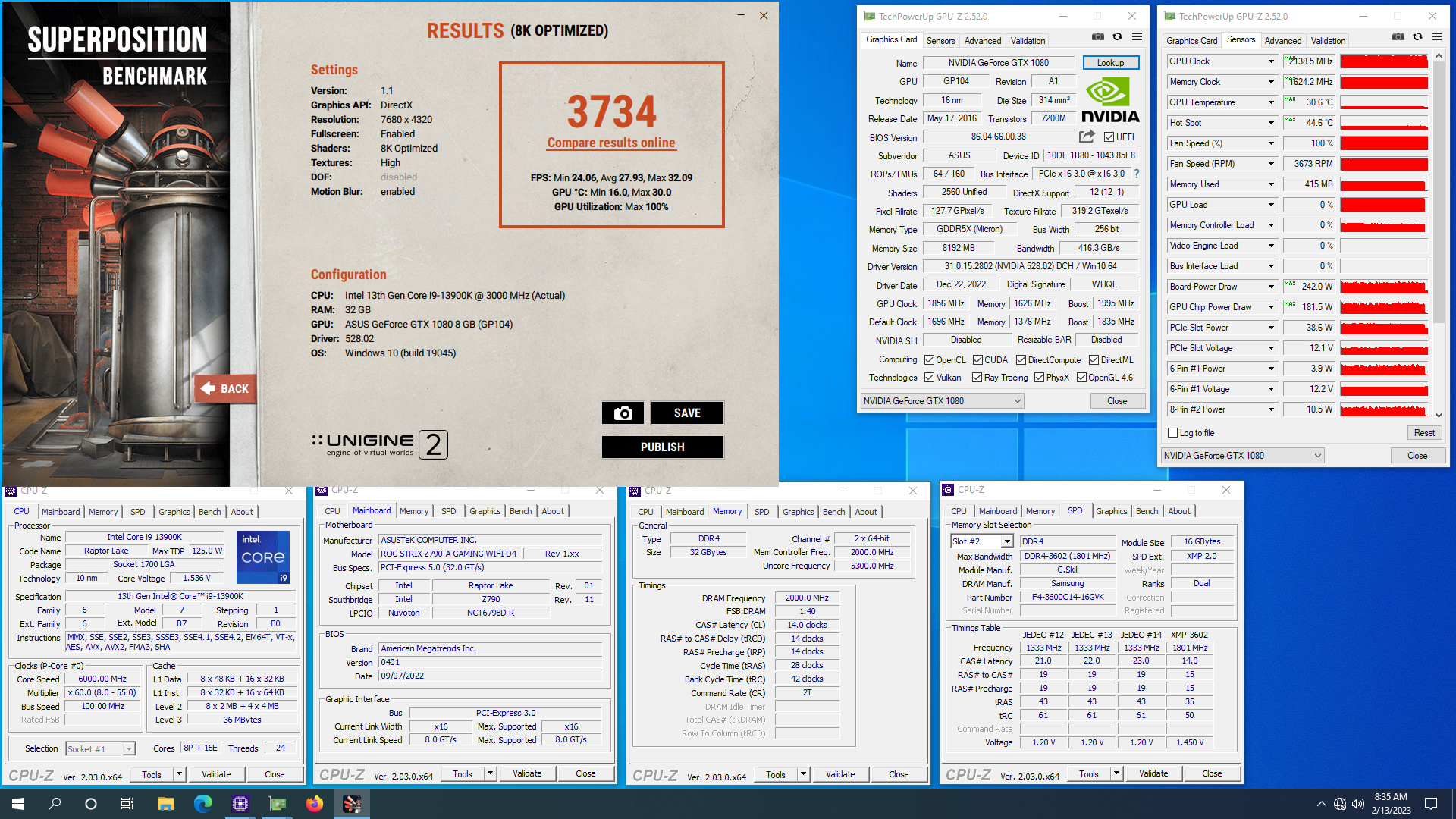Click the NVIDIA logo in GPU-Z
Viewport: 1456px width, 819px height.
[x=1110, y=101]
